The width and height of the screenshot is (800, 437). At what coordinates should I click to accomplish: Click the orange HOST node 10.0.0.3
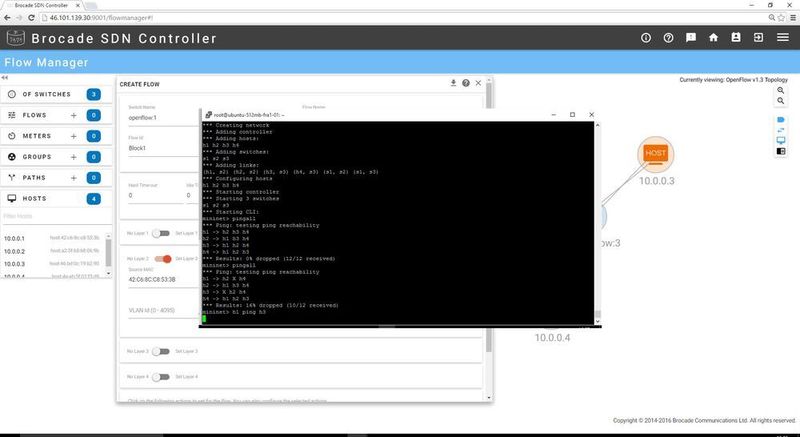[x=656, y=153]
